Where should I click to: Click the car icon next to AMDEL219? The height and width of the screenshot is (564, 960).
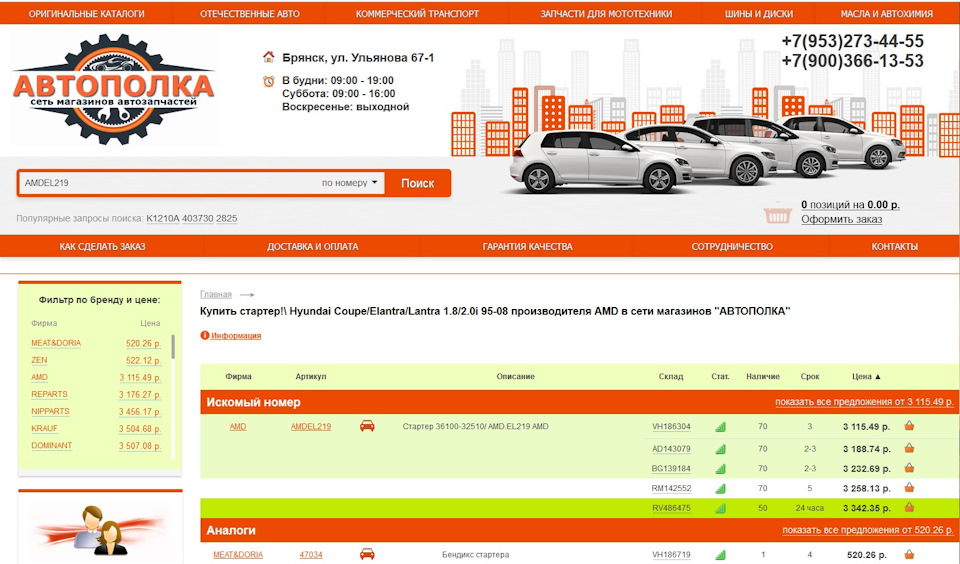[x=367, y=426]
